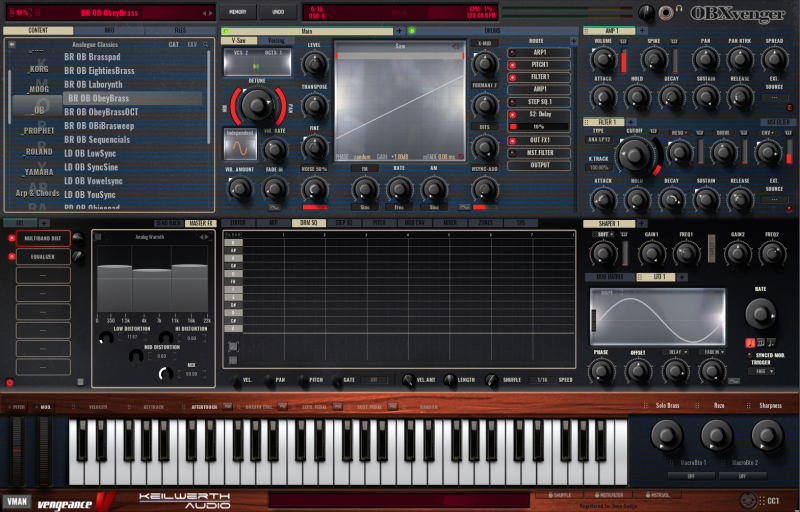
Task: Add a new oscillator after Main
Action: (399, 31)
